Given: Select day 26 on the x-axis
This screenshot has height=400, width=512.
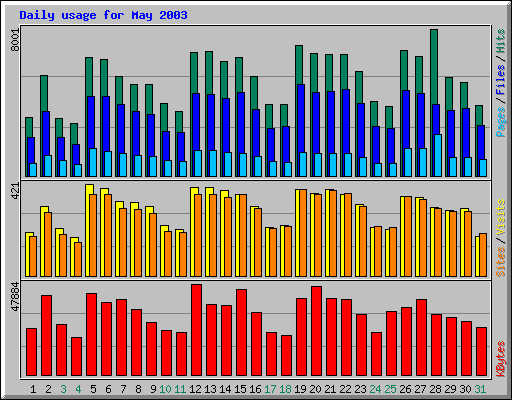Looking at the screenshot, I should pos(405,389).
